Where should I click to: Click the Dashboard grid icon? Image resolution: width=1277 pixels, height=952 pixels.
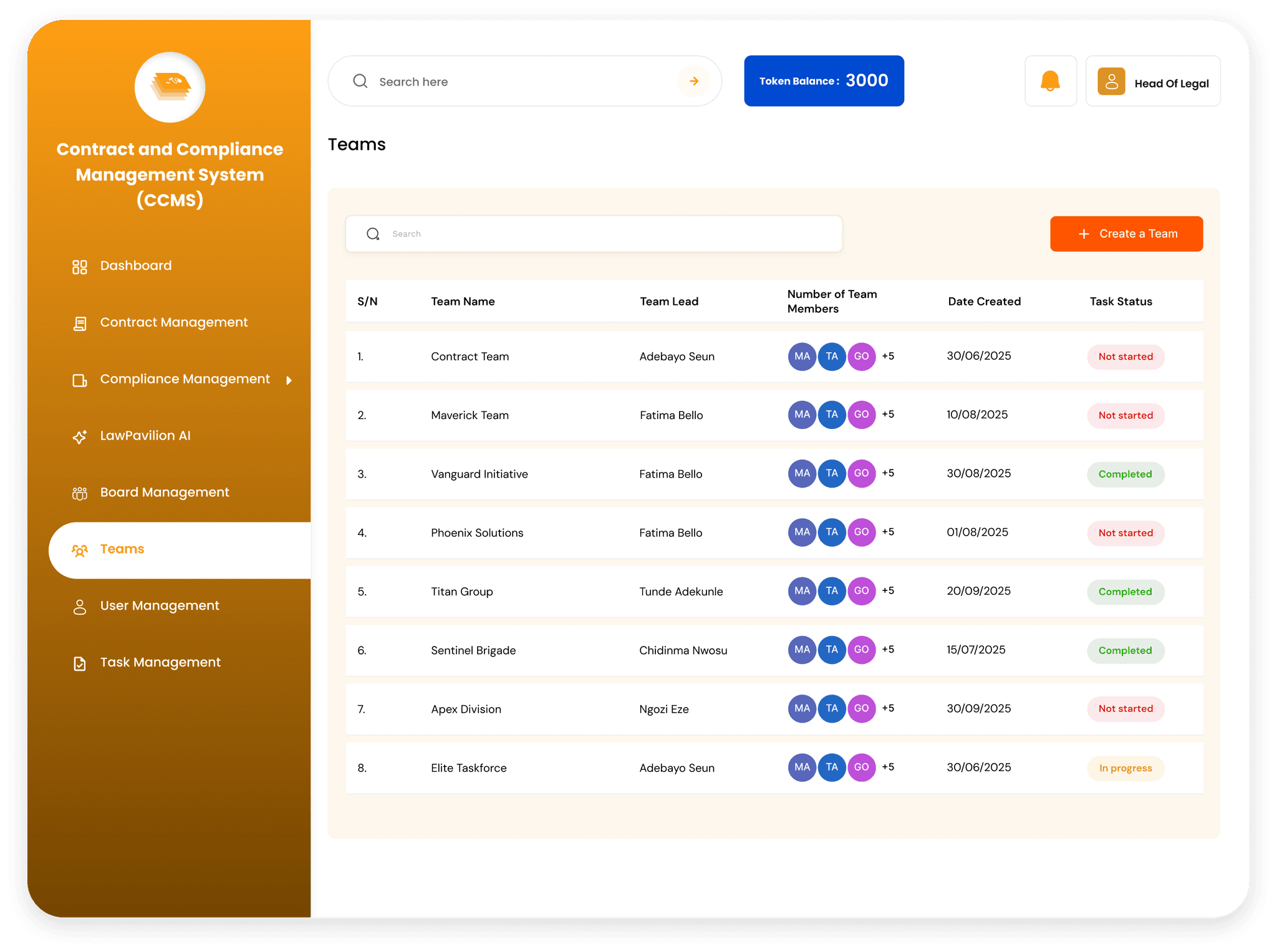80,267
